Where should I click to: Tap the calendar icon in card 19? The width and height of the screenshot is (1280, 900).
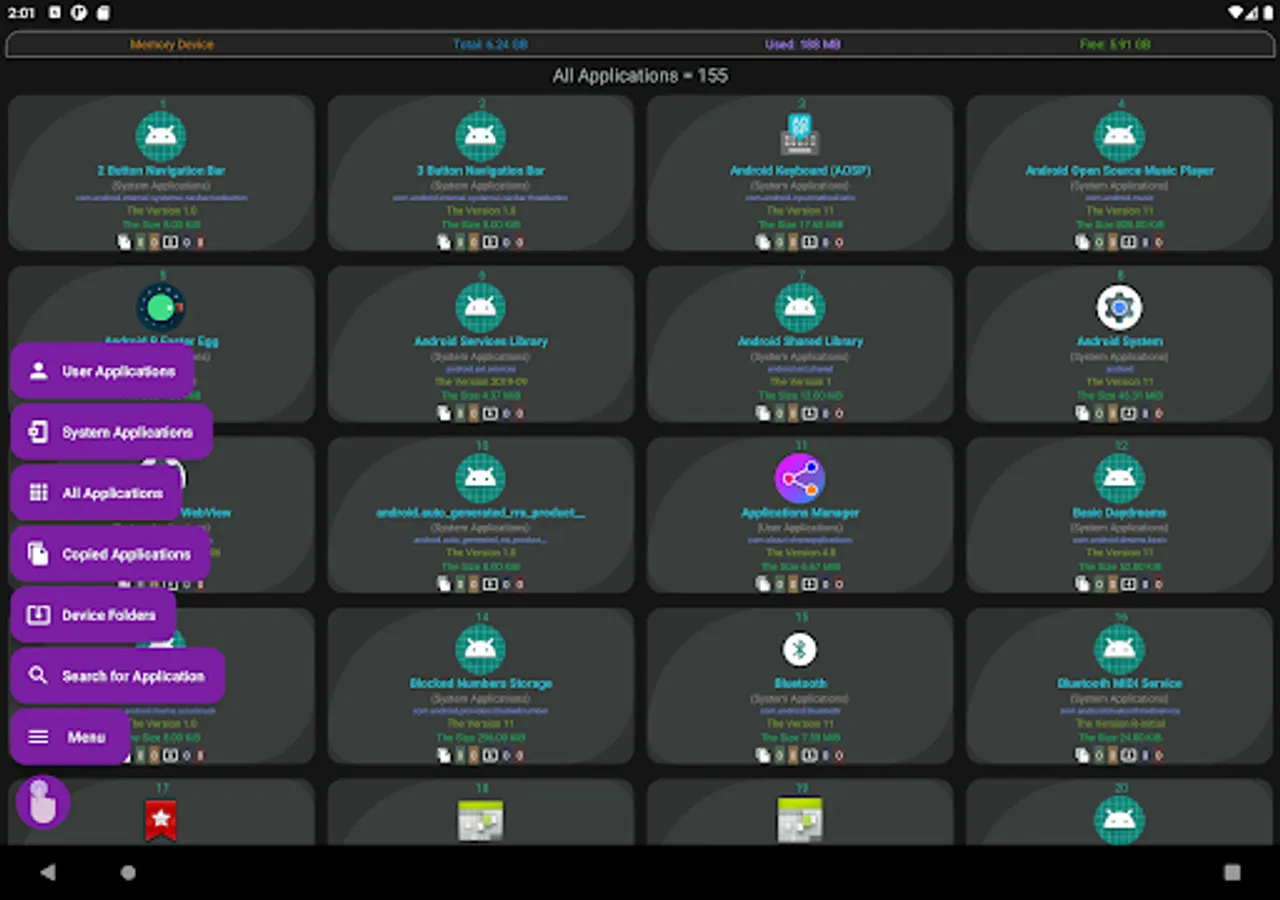(x=800, y=820)
